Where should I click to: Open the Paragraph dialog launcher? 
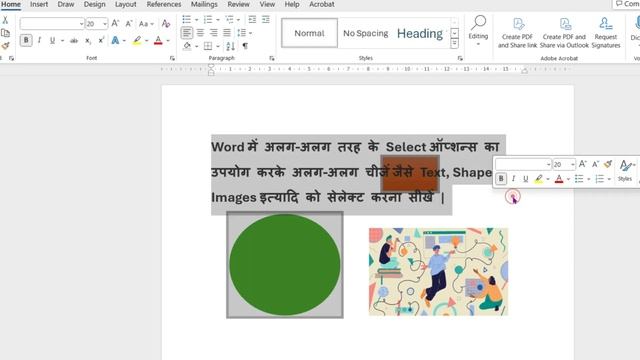pos(272,58)
